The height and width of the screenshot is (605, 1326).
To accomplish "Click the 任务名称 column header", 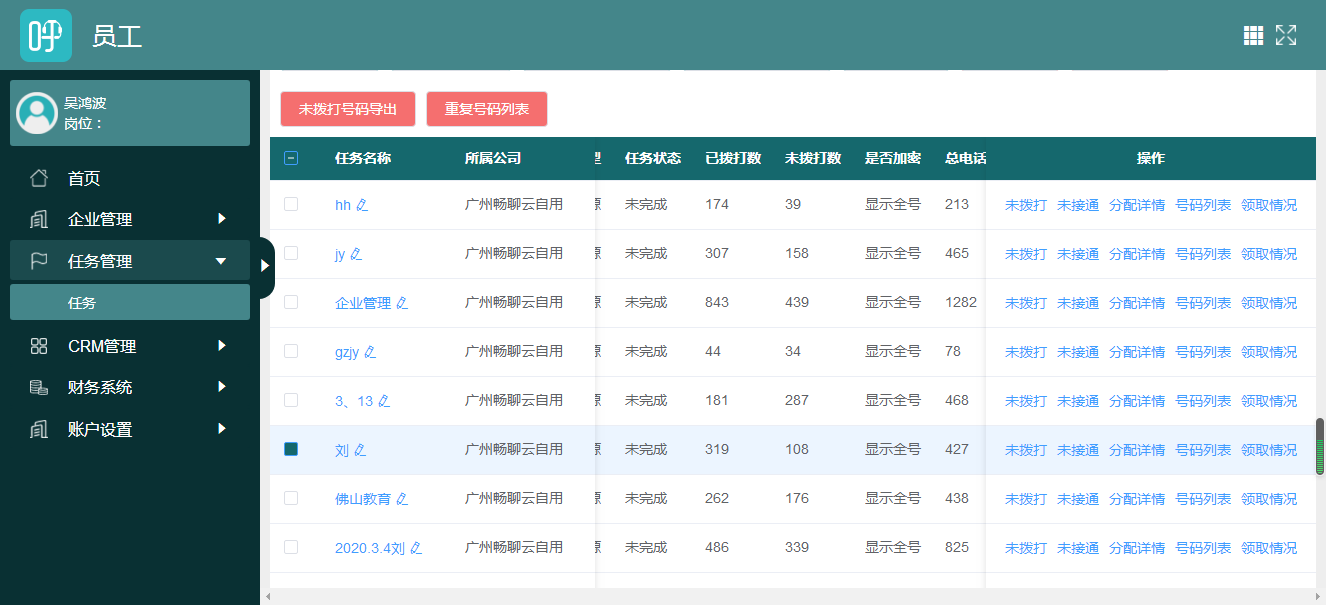I will coord(363,158).
